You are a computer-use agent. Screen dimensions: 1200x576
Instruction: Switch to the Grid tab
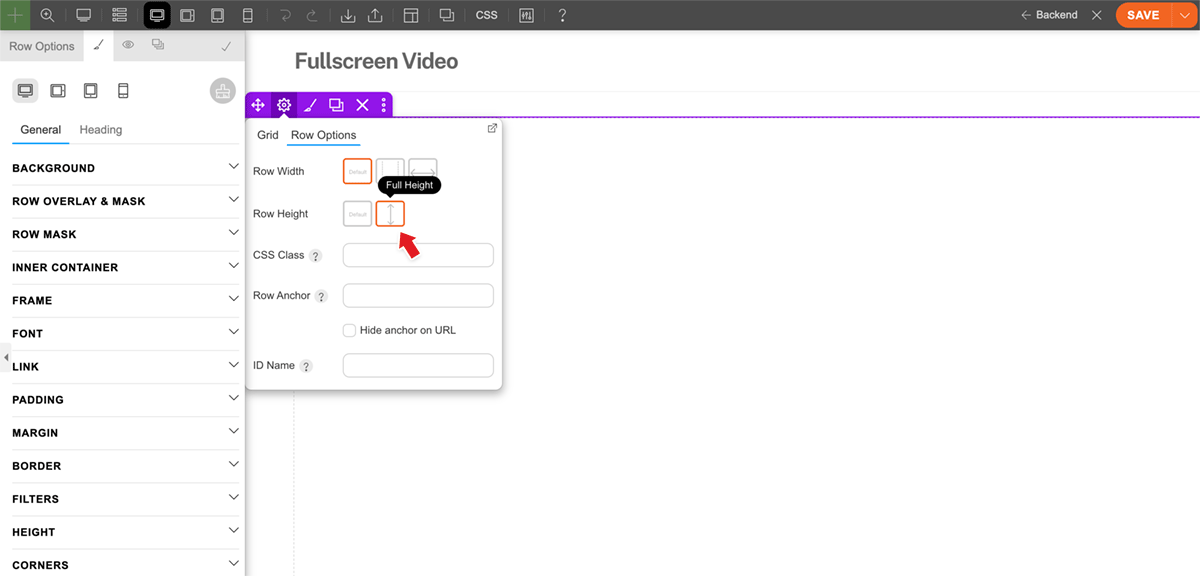[267, 135]
